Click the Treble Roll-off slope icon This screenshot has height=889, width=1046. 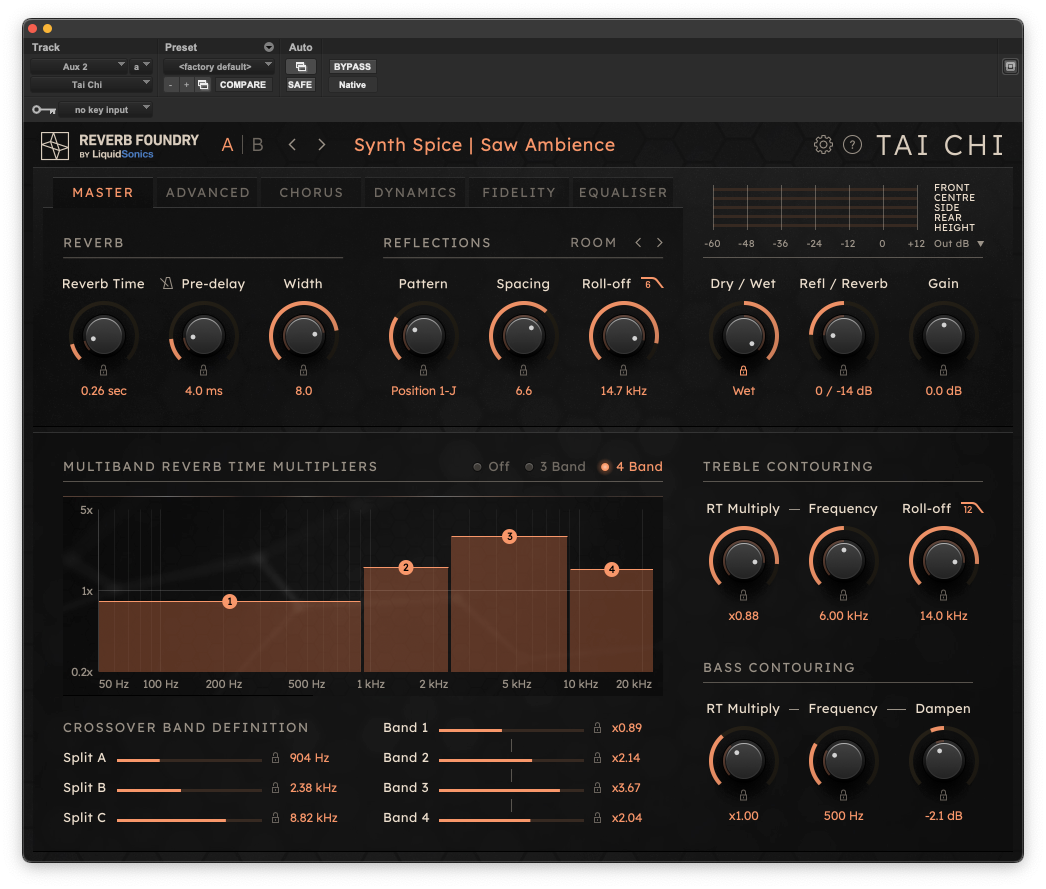[x=972, y=509]
